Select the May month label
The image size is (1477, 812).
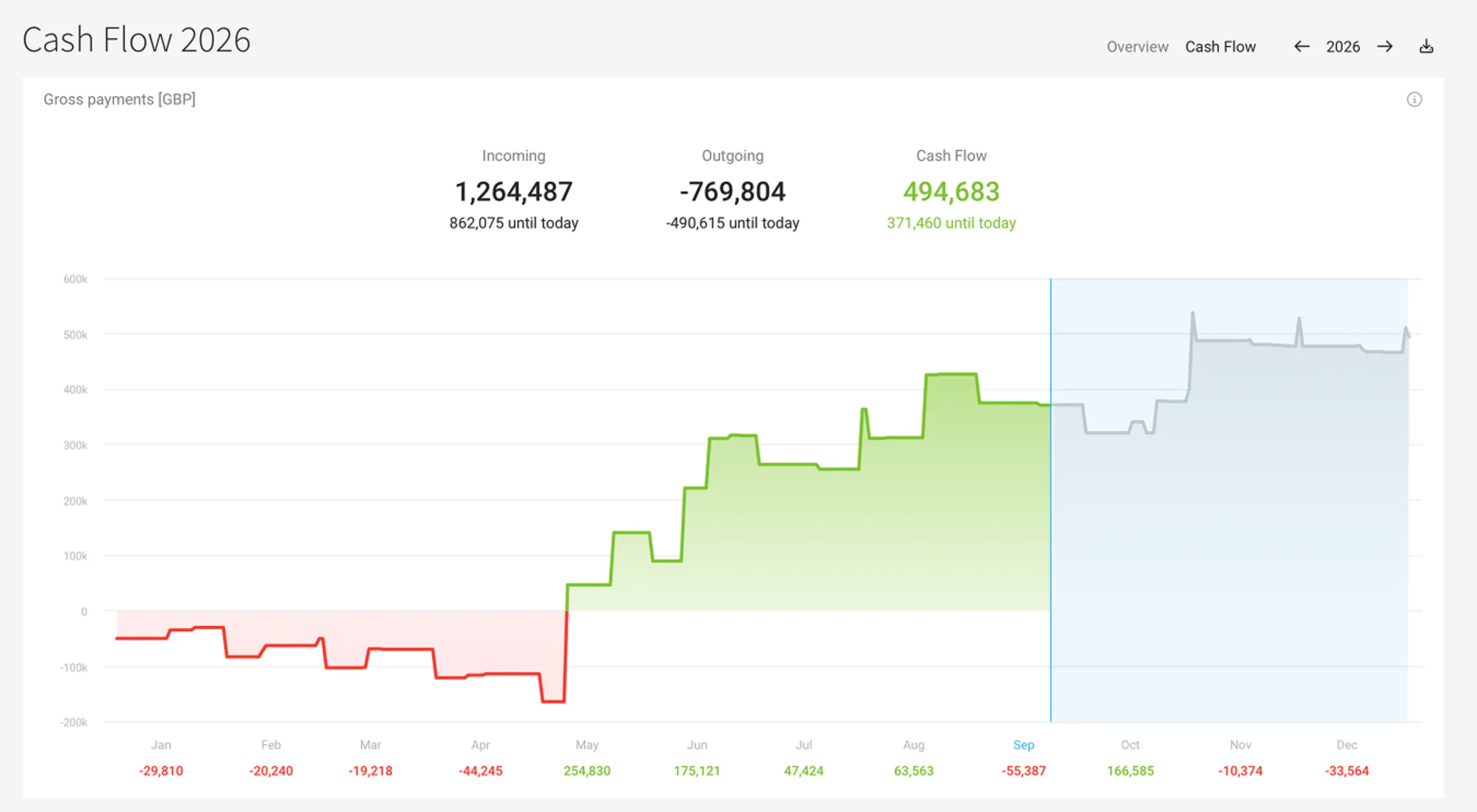pos(587,745)
